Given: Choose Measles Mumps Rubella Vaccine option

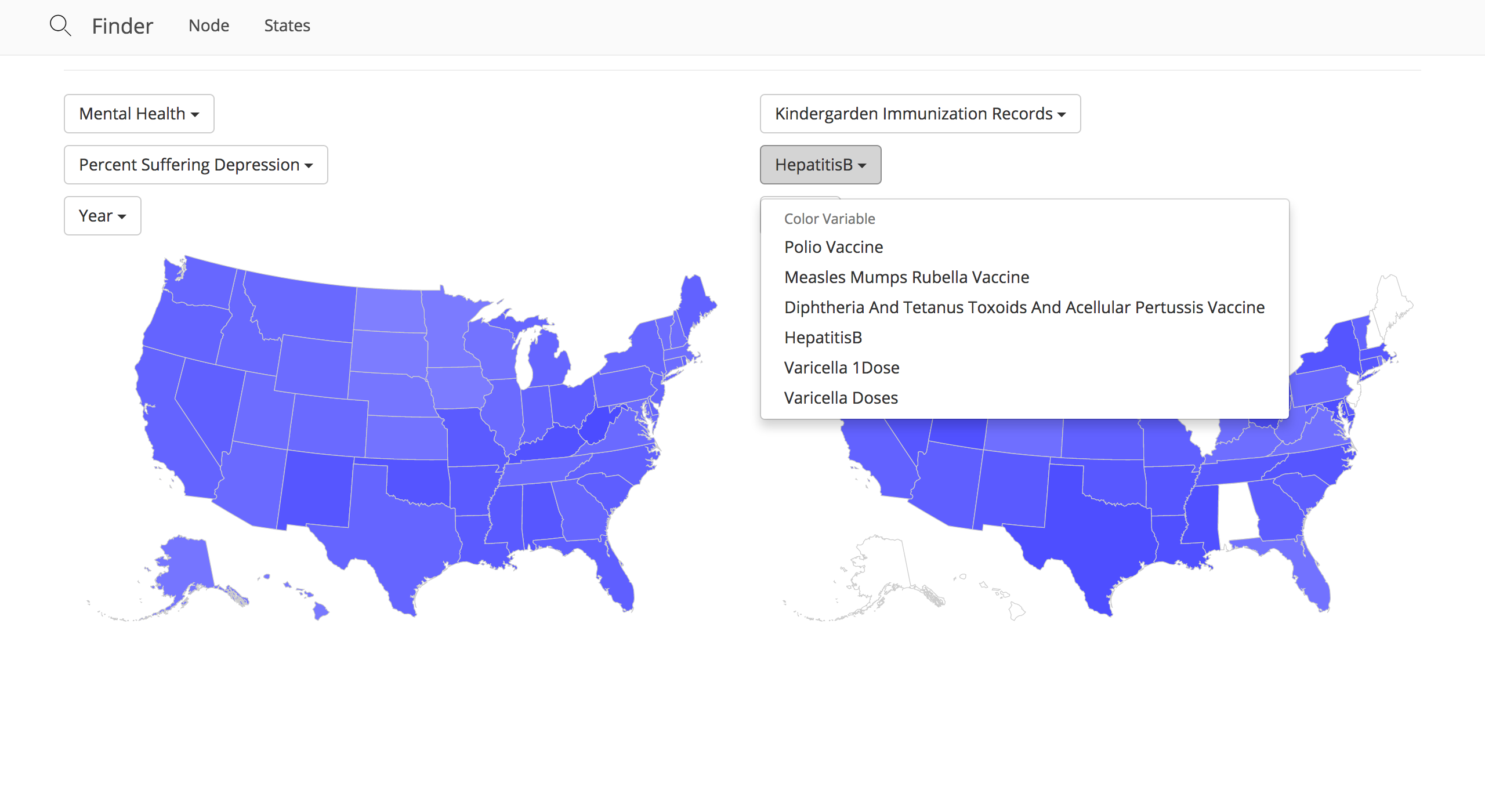Looking at the screenshot, I should [x=907, y=277].
